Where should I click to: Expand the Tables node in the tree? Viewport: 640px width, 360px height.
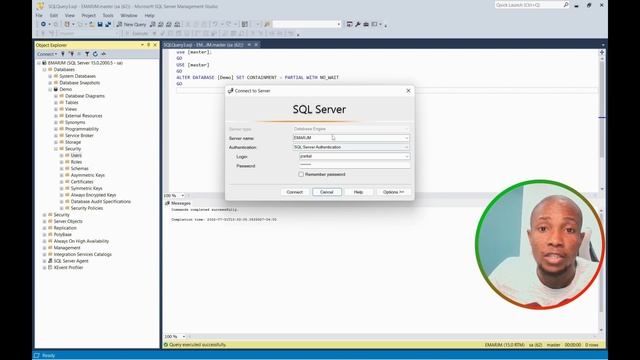pyautogui.click(x=56, y=102)
